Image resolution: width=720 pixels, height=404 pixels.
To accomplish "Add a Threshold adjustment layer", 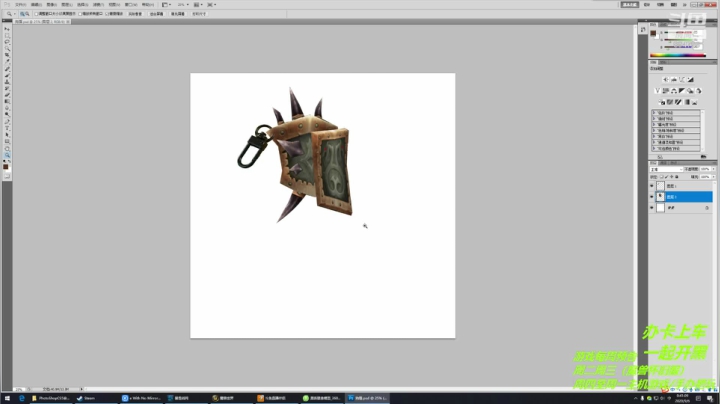I will coord(678,102).
